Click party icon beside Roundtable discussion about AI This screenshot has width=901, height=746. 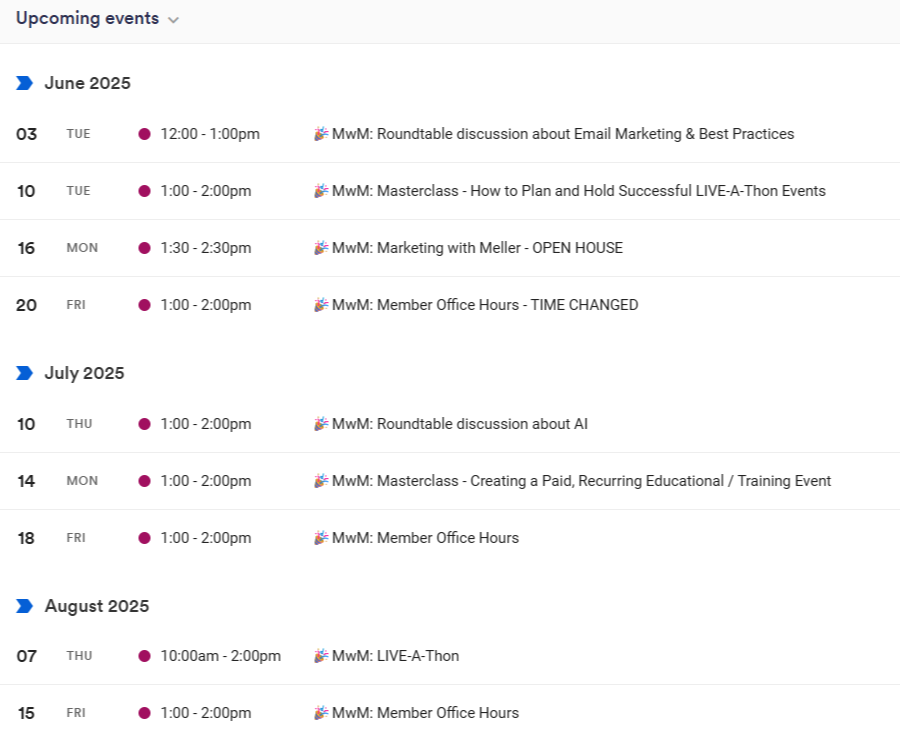pos(321,424)
